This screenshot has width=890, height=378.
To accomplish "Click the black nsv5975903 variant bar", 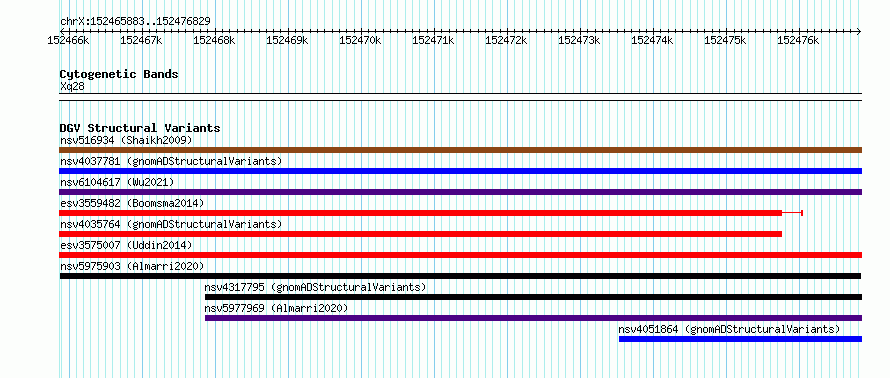I will pyautogui.click(x=460, y=276).
